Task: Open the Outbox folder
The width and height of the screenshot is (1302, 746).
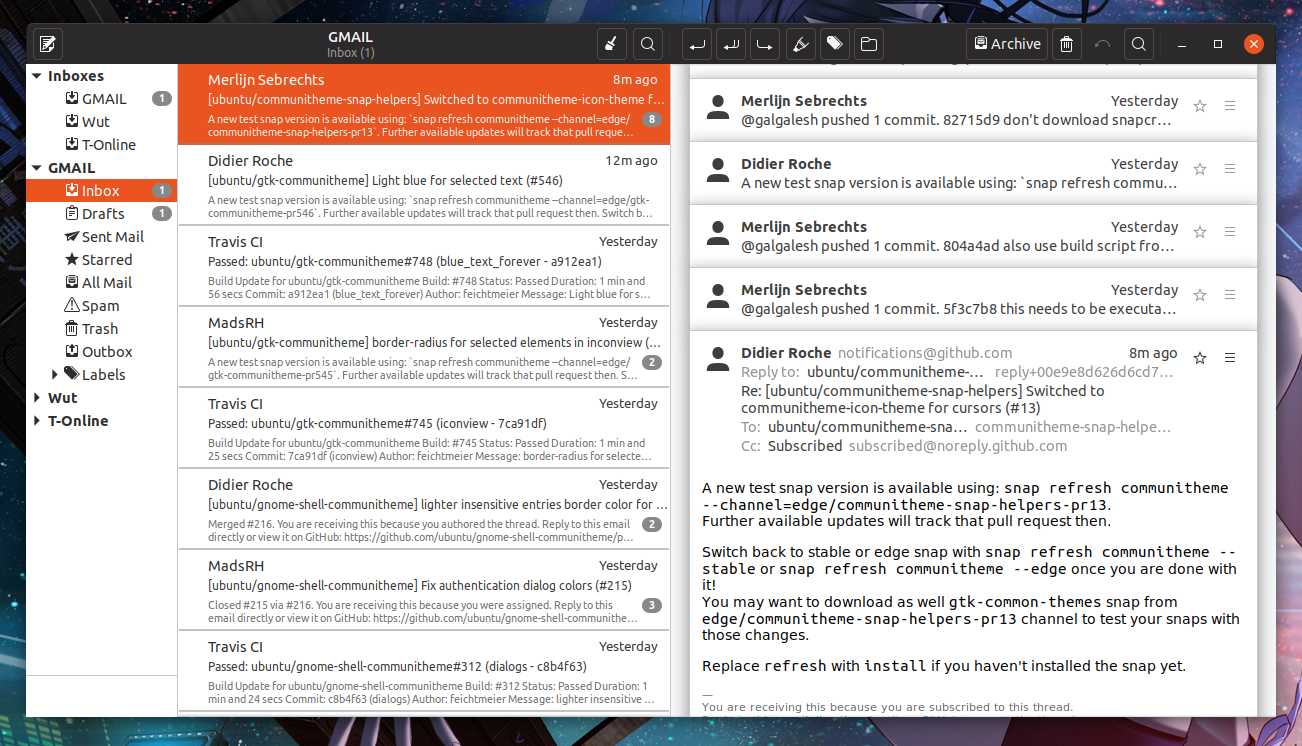Action: pyautogui.click(x=101, y=352)
